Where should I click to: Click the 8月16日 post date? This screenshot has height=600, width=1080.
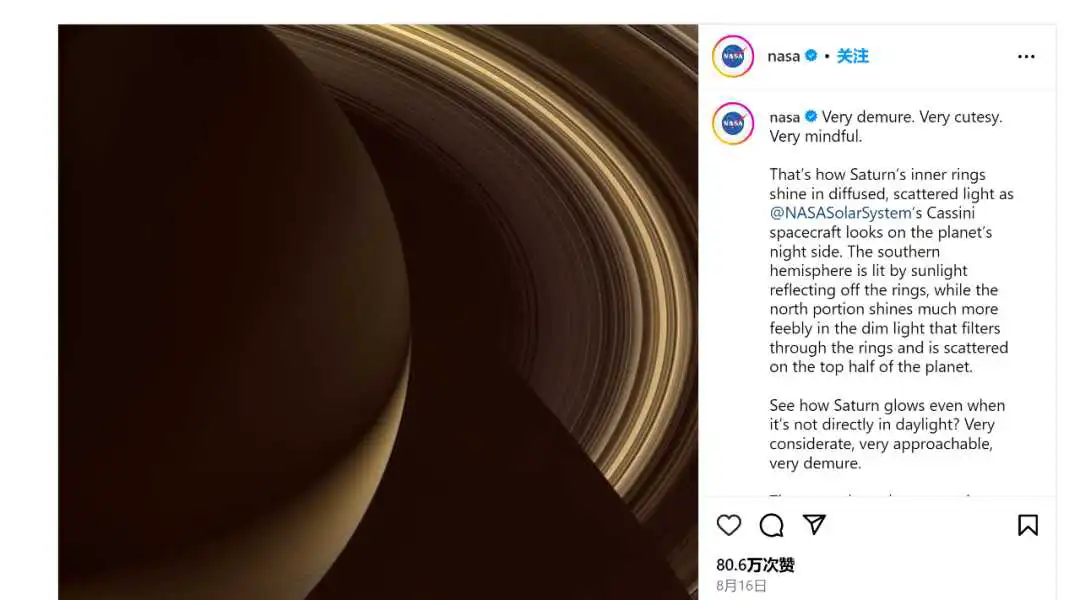tap(741, 586)
